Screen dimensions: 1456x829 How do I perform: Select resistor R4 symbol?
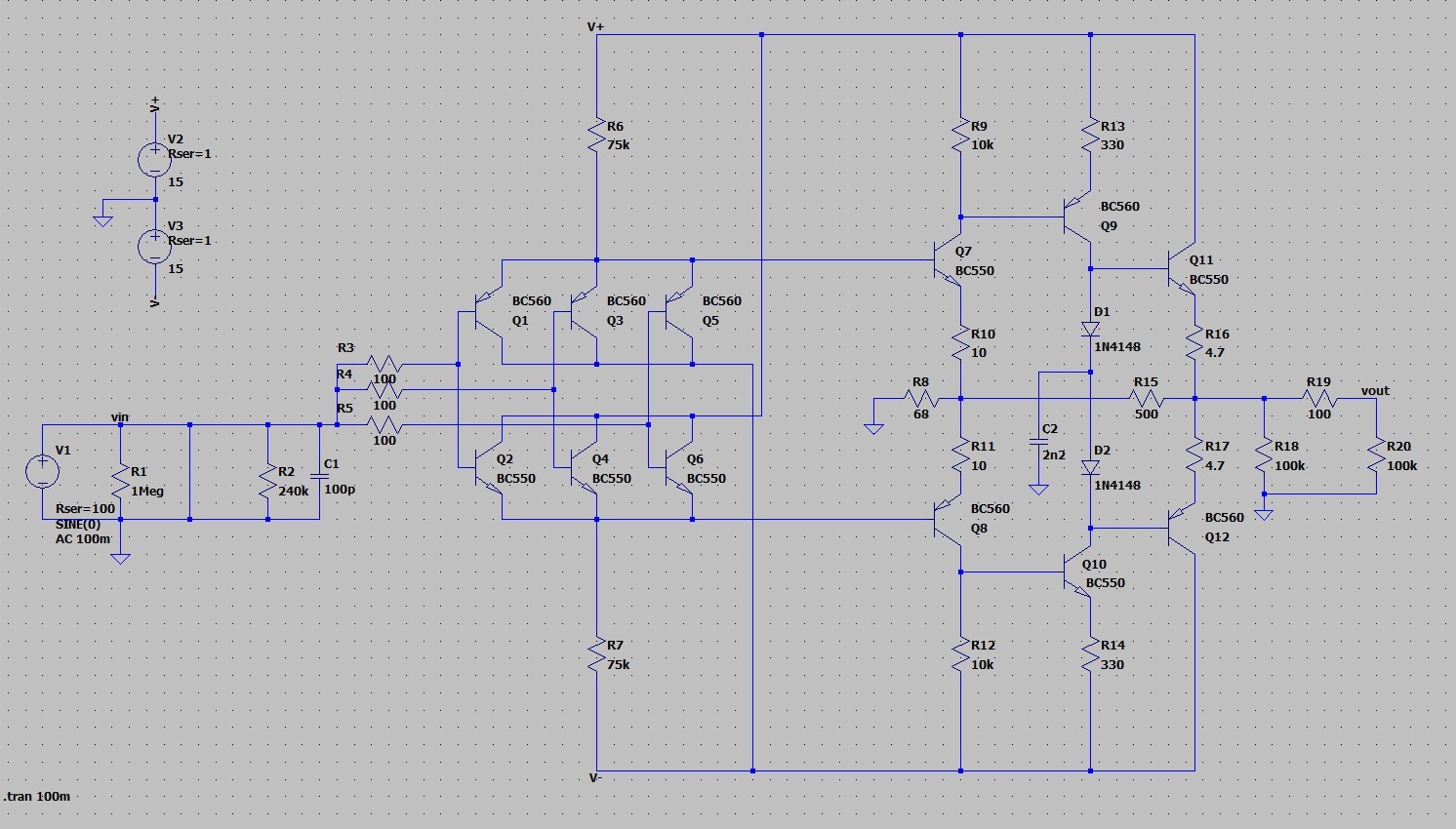[385, 389]
